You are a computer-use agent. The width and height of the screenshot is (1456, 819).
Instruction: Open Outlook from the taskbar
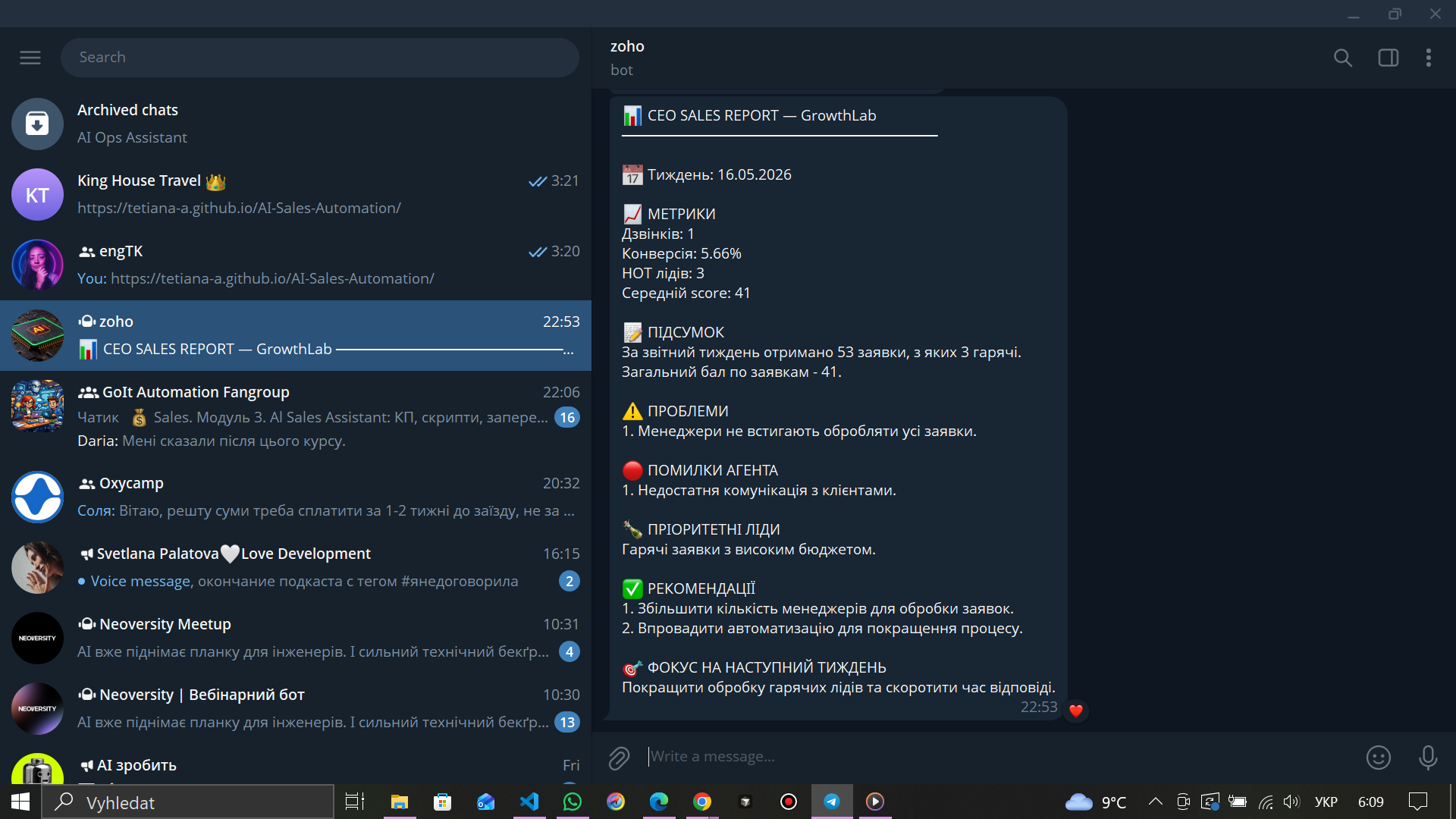485,802
